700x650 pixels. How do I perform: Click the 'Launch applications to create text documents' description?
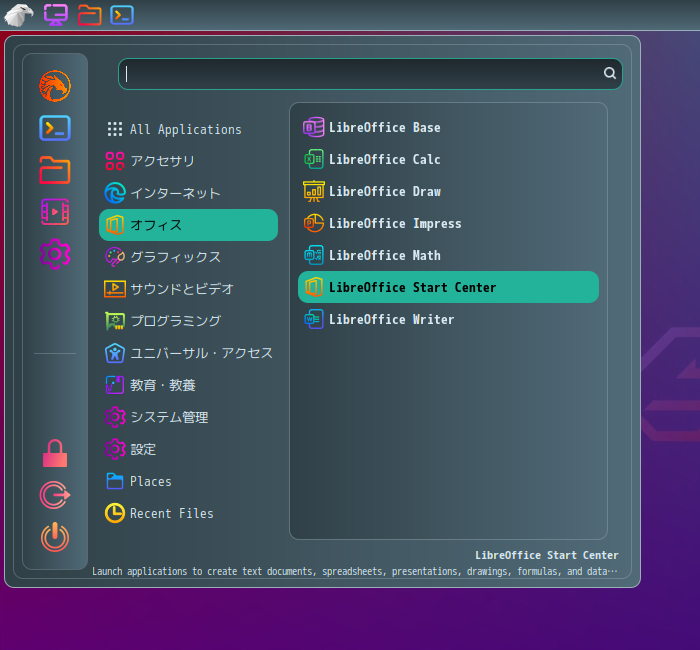[x=354, y=571]
